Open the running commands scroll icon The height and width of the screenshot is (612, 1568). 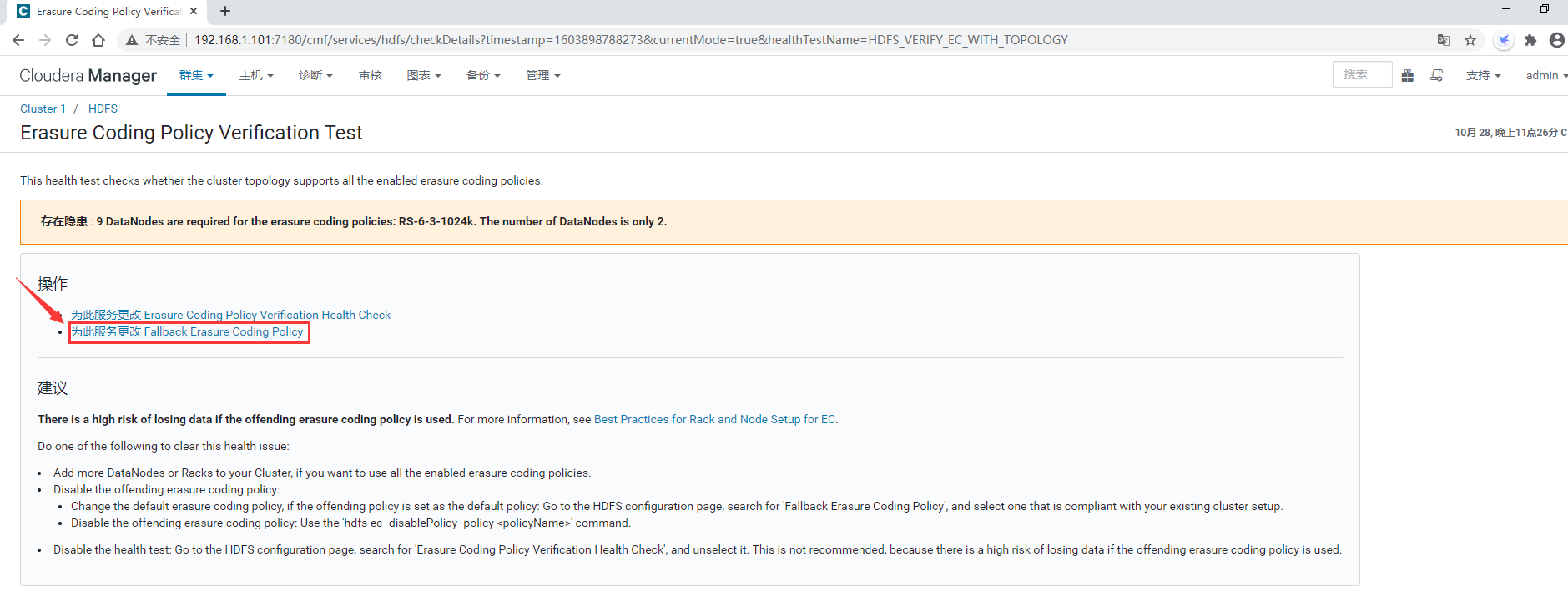(1437, 75)
